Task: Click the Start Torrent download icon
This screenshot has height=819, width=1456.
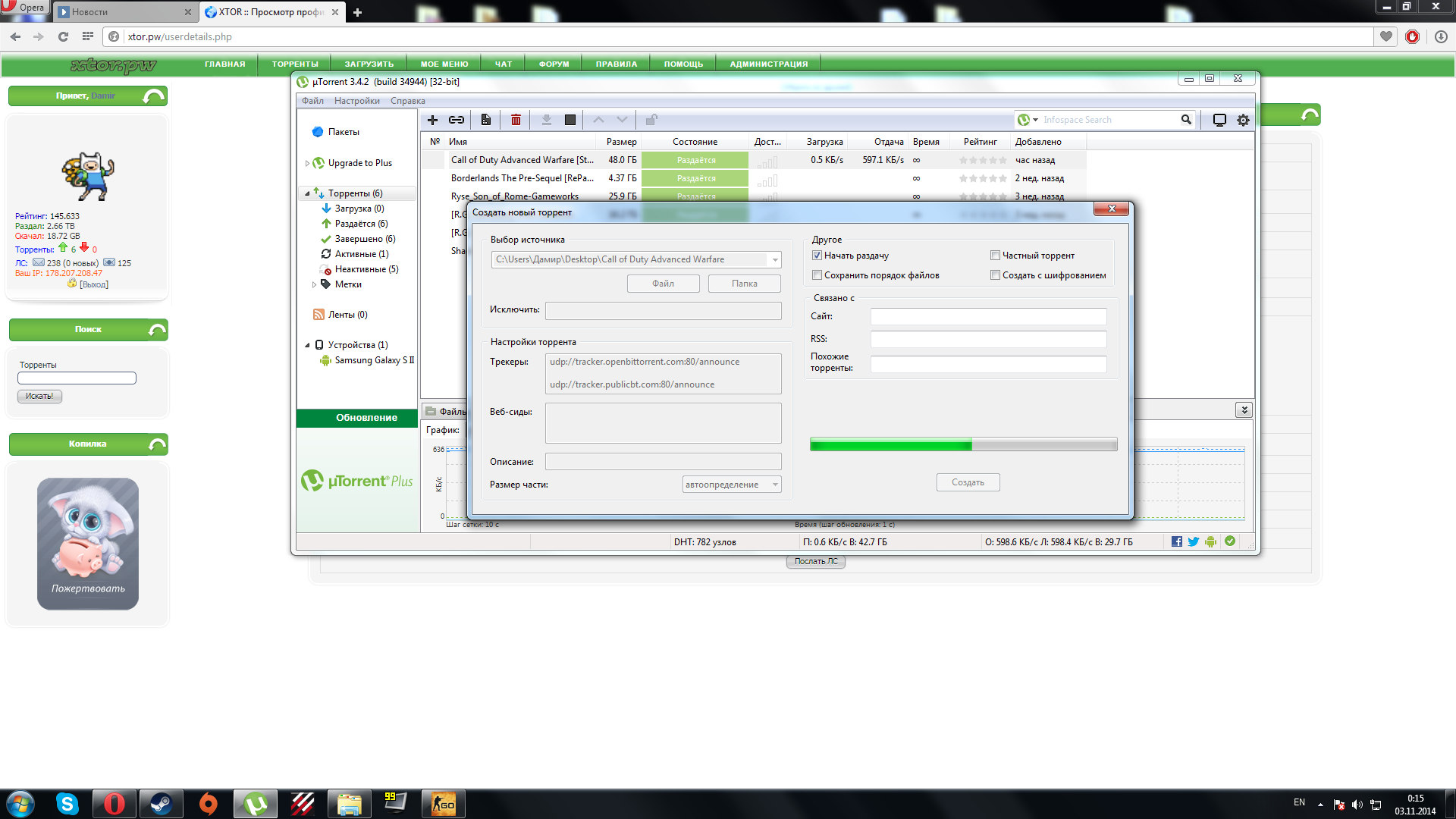Action: [546, 120]
